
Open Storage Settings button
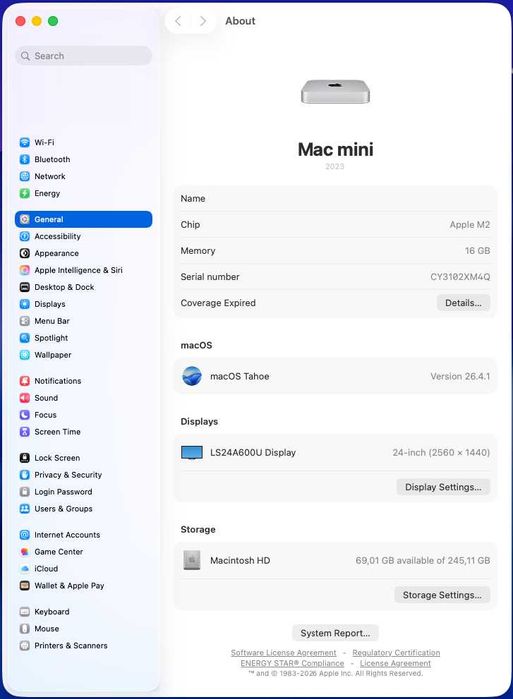coord(442,595)
